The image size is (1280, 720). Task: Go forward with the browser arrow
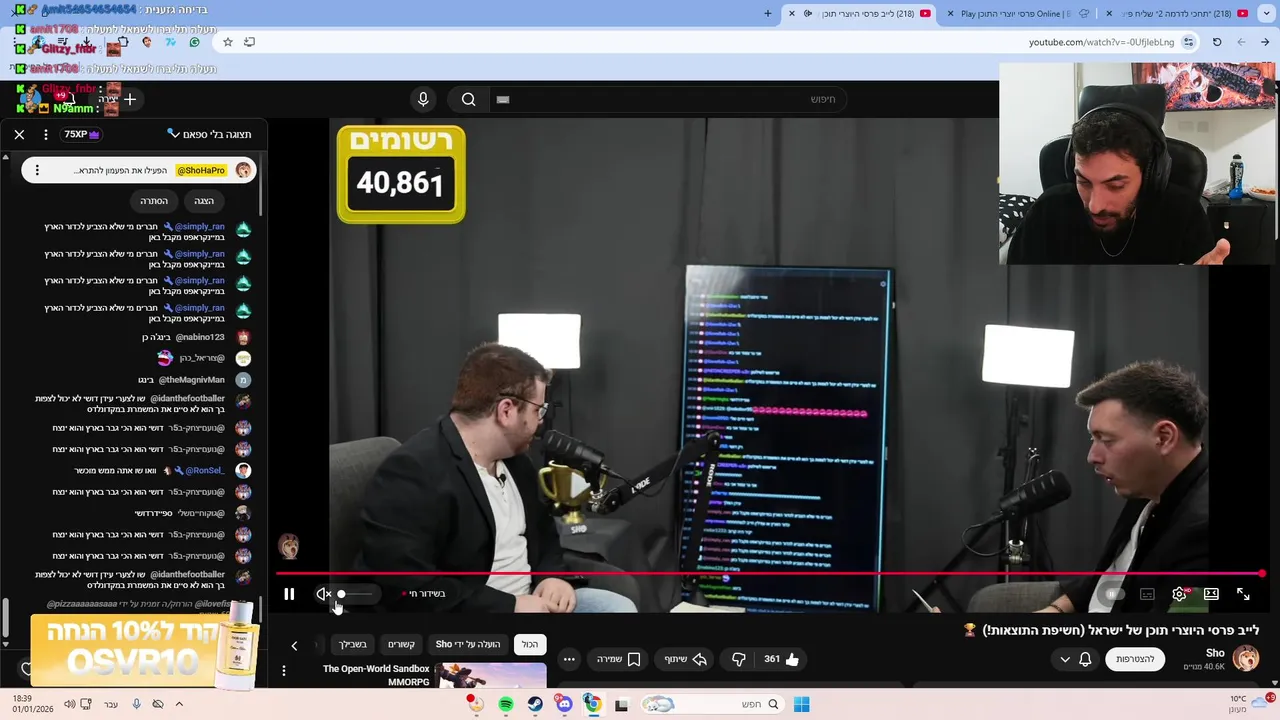1241,42
